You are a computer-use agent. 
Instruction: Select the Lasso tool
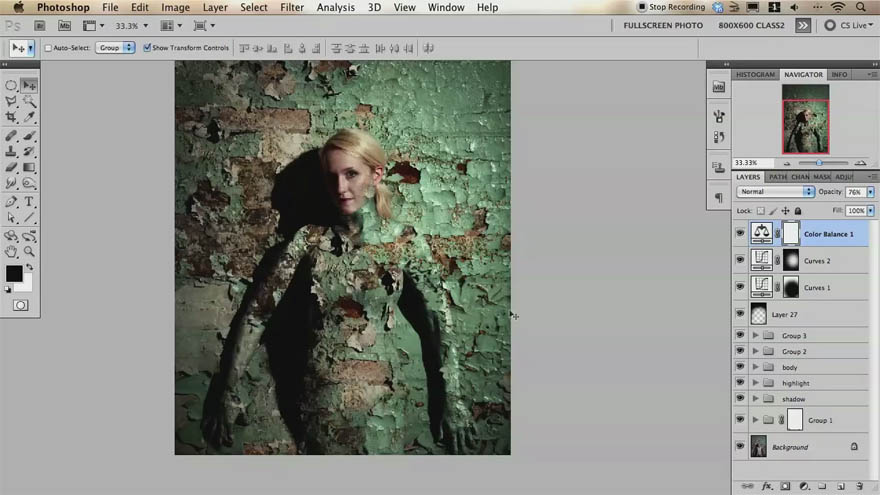point(11,101)
